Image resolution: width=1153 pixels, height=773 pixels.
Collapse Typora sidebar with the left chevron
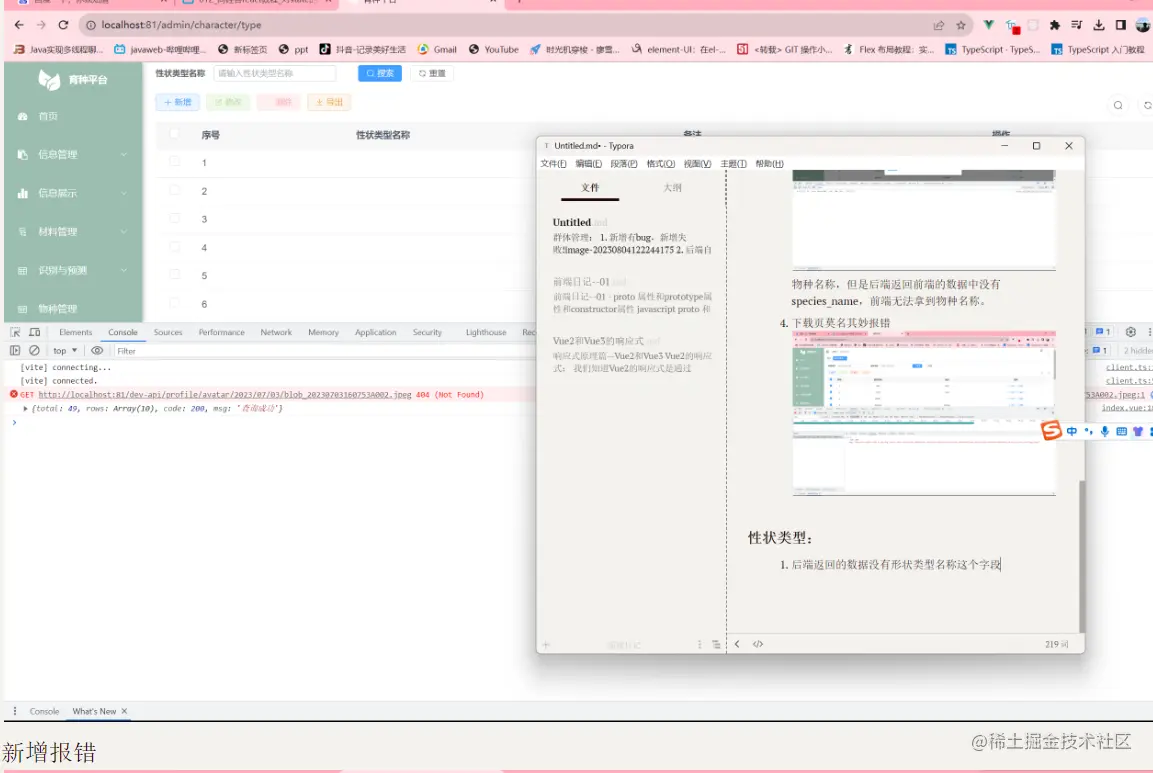737,644
